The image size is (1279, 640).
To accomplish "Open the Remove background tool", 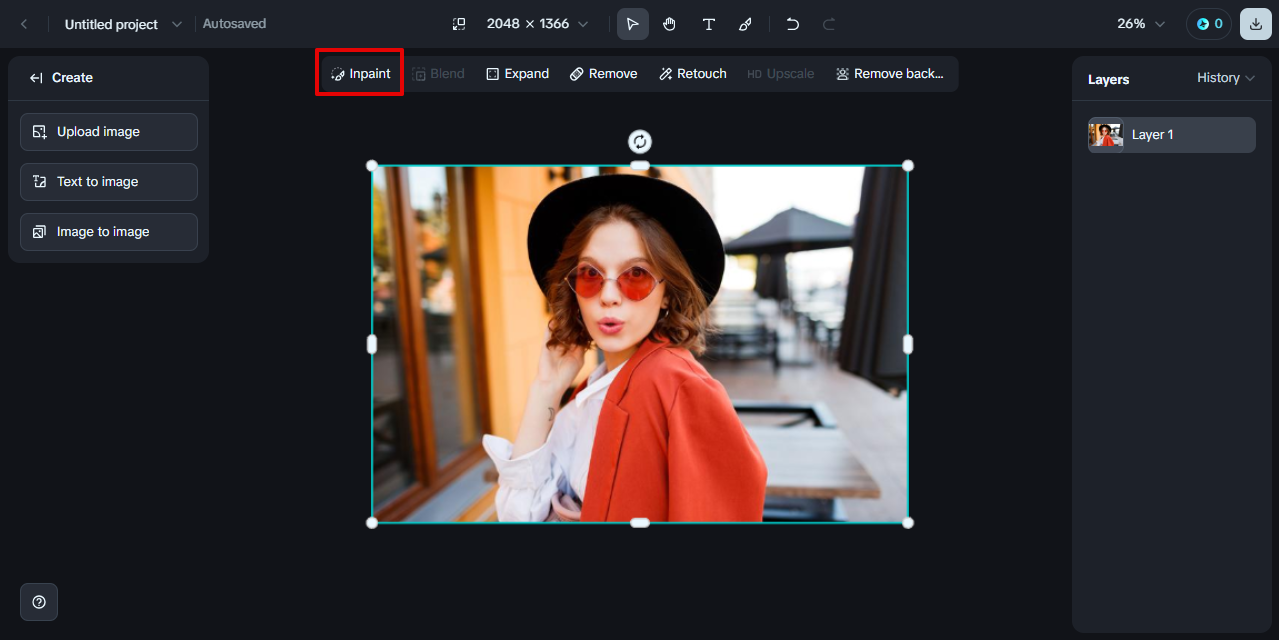I will tap(889, 74).
